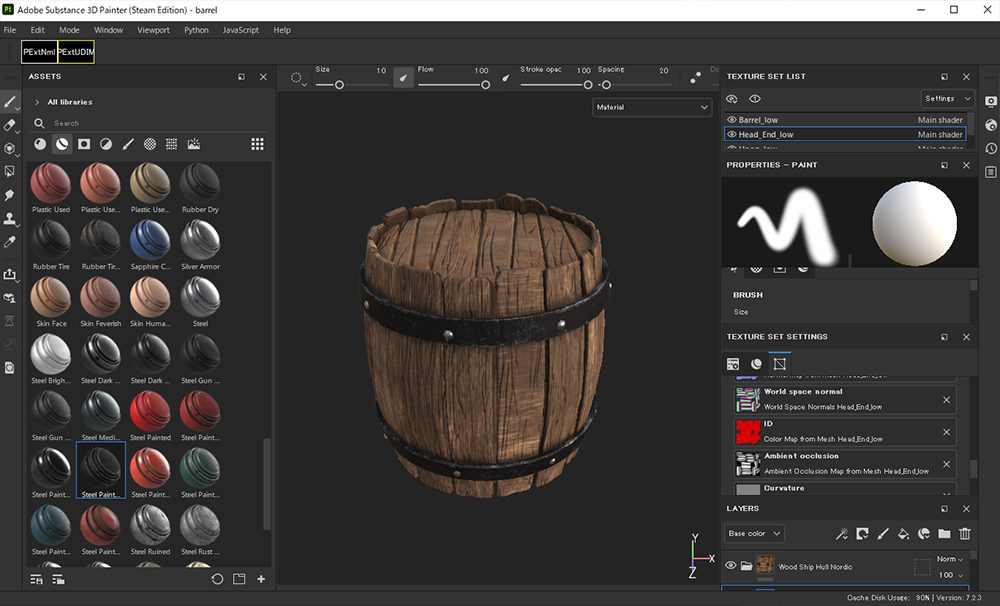
Task: Select the Paint brush tool
Action: click(x=10, y=102)
